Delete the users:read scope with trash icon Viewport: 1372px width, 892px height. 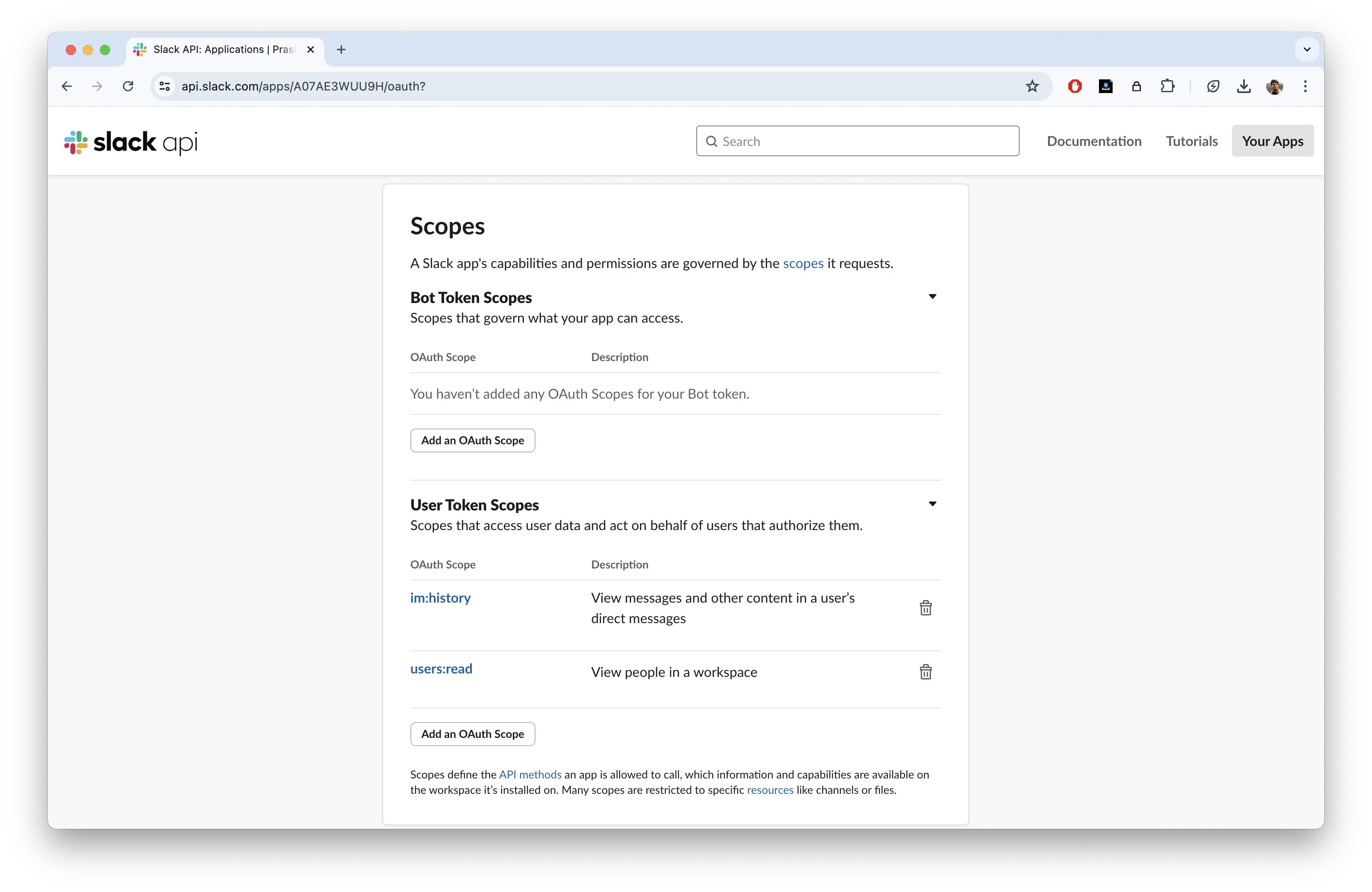coord(925,672)
